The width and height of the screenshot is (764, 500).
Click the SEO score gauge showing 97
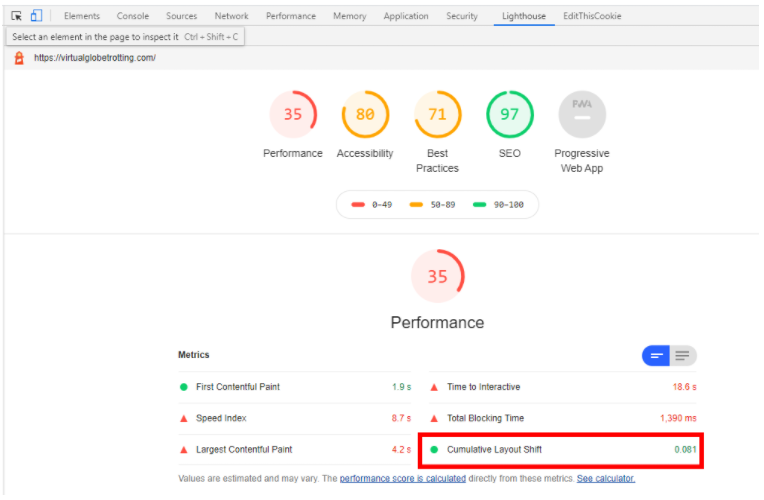510,115
